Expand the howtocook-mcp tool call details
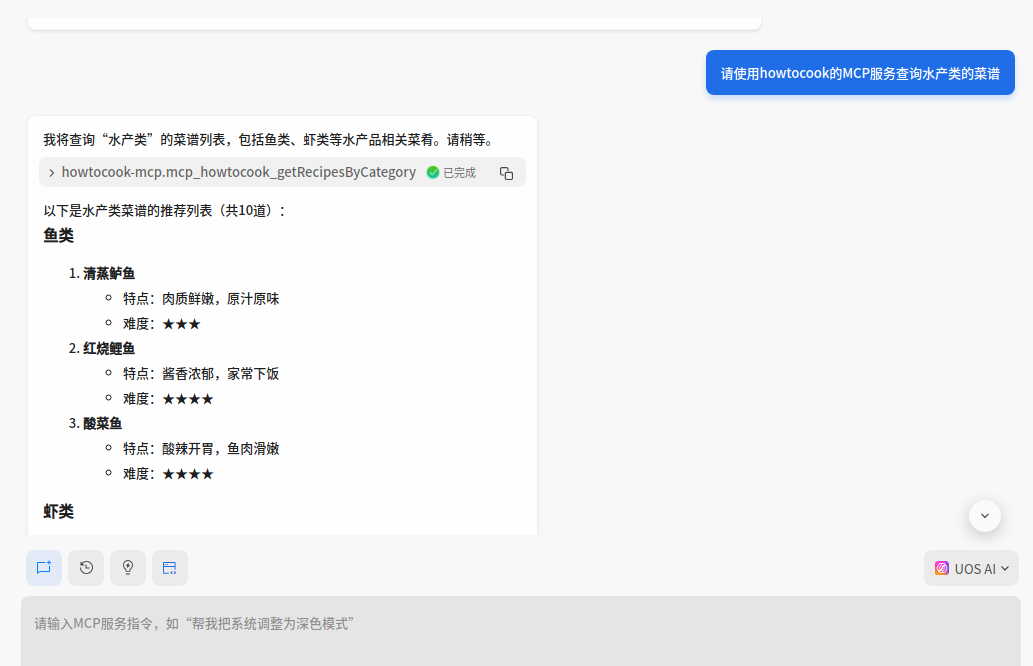This screenshot has width=1033, height=666. pyautogui.click(x=51, y=173)
